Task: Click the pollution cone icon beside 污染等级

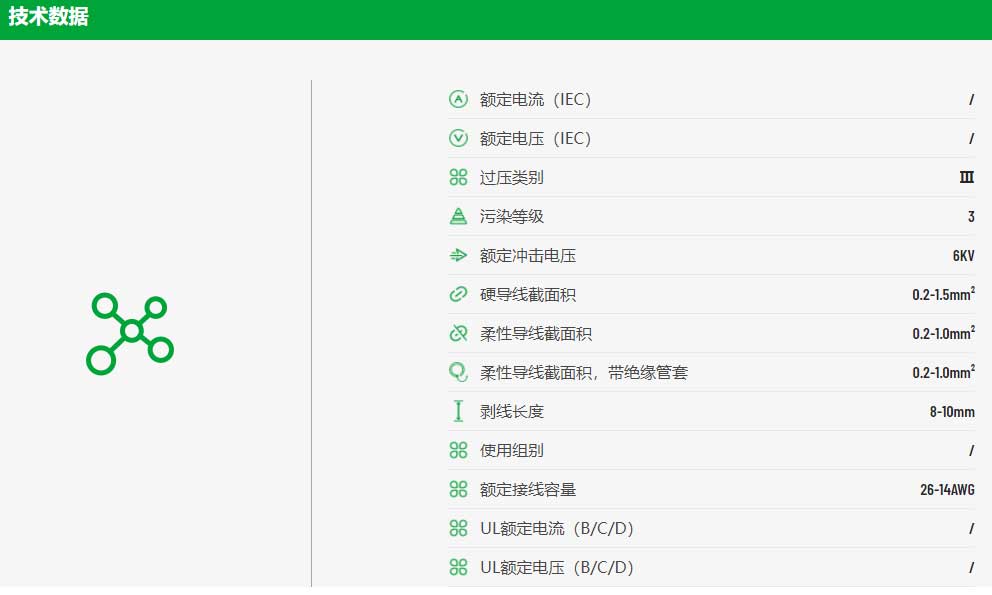Action: tap(458, 216)
